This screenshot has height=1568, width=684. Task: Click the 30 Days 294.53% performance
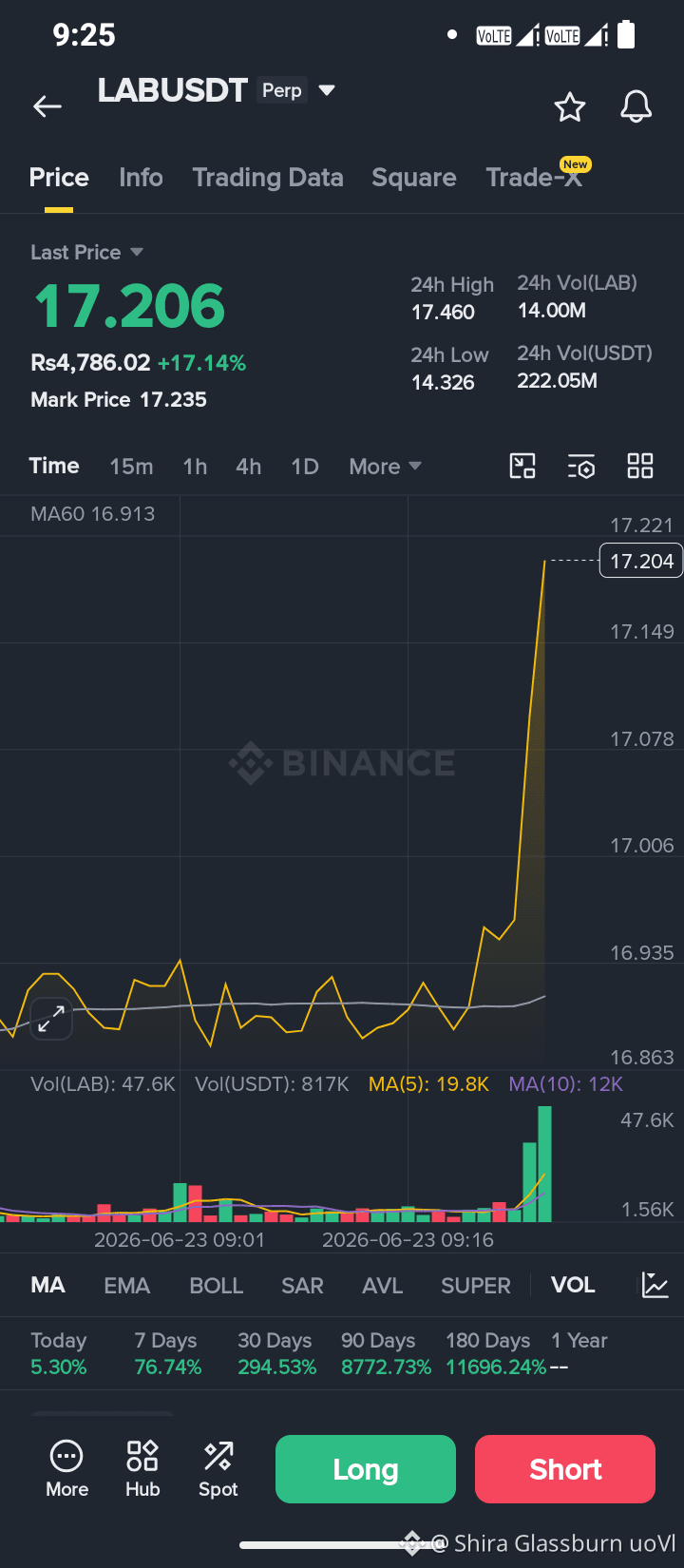[276, 1354]
